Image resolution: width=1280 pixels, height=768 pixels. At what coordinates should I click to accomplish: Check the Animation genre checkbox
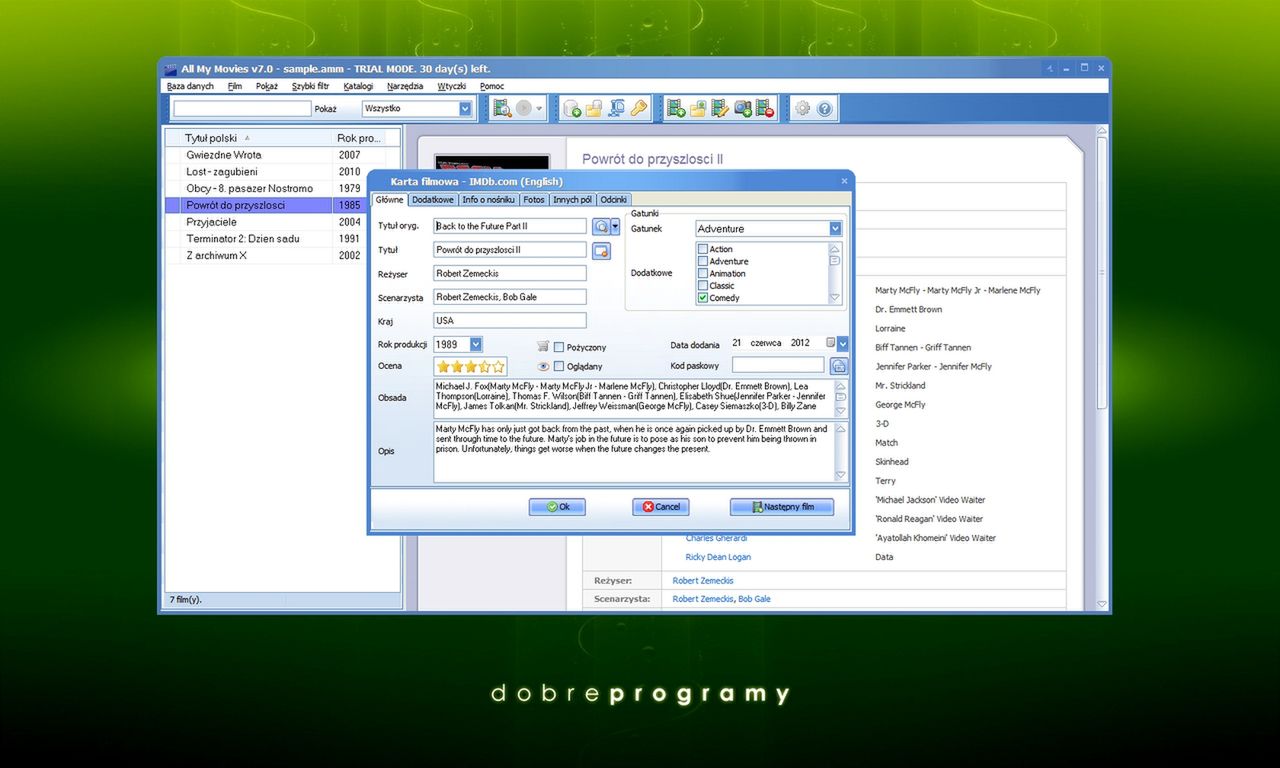(x=703, y=273)
